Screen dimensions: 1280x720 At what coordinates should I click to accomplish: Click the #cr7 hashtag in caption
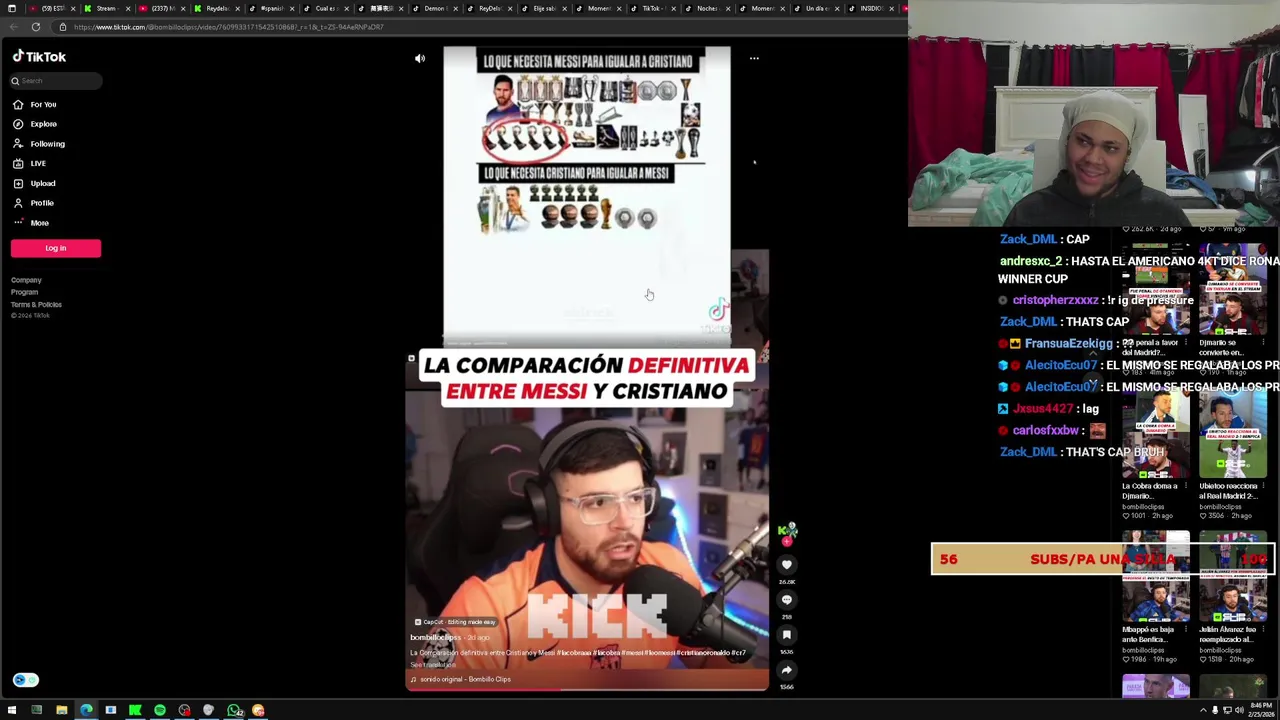click(738, 653)
